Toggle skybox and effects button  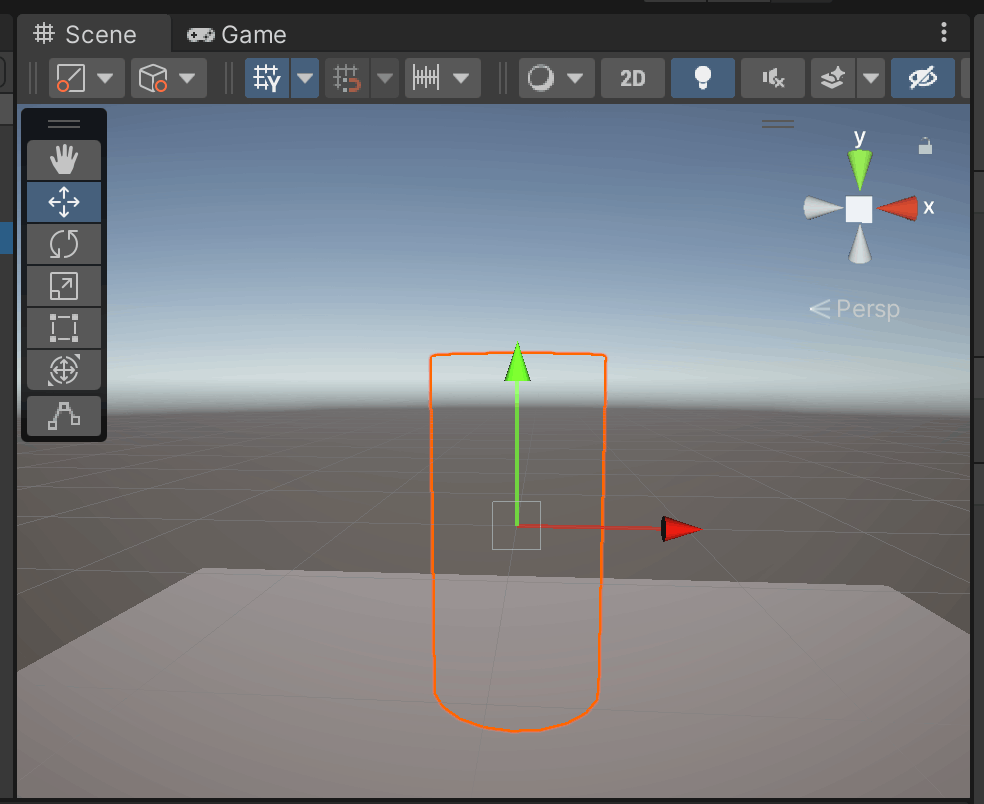pyautogui.click(x=833, y=78)
